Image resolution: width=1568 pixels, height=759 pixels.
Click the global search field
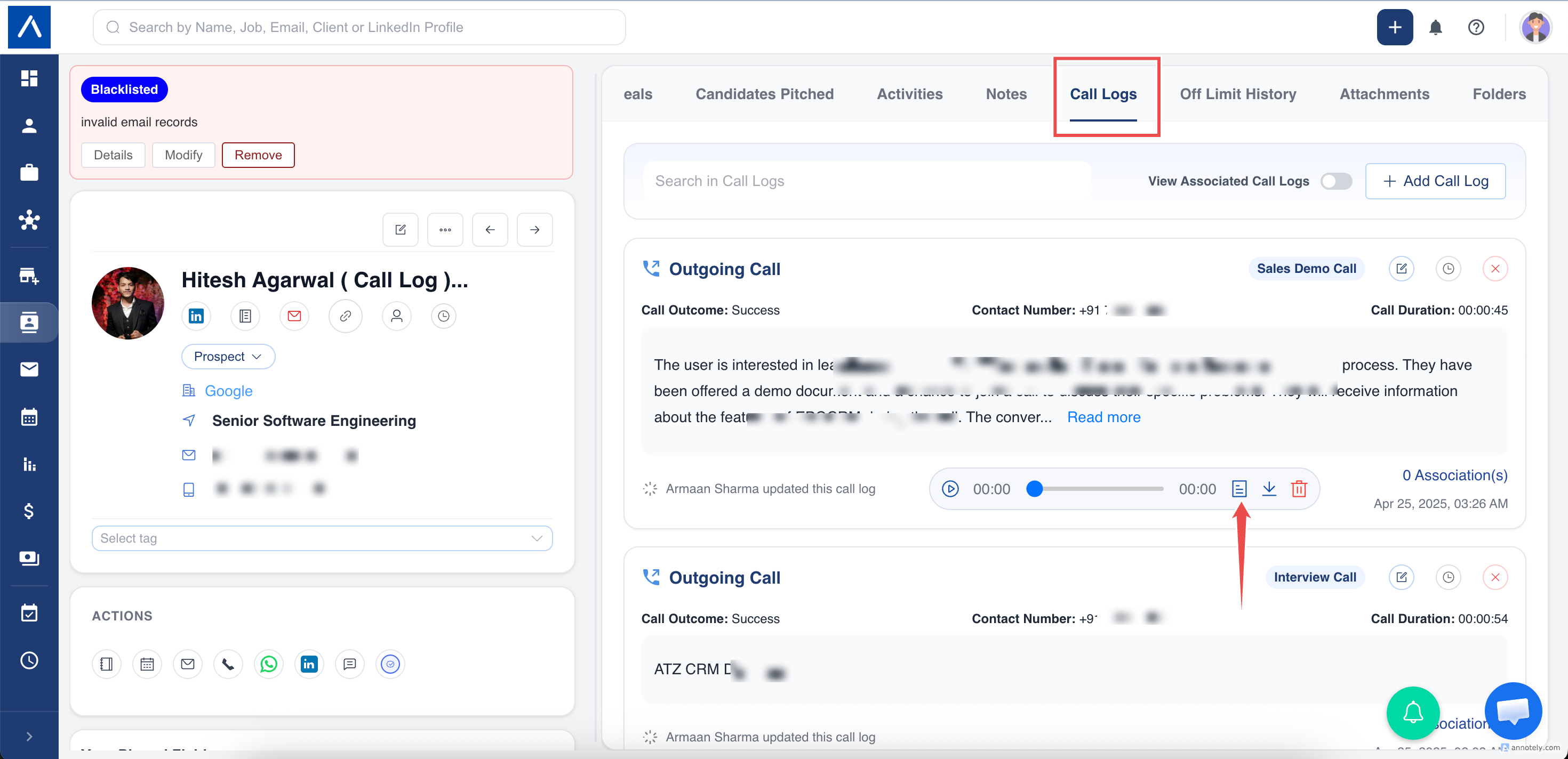(359, 27)
